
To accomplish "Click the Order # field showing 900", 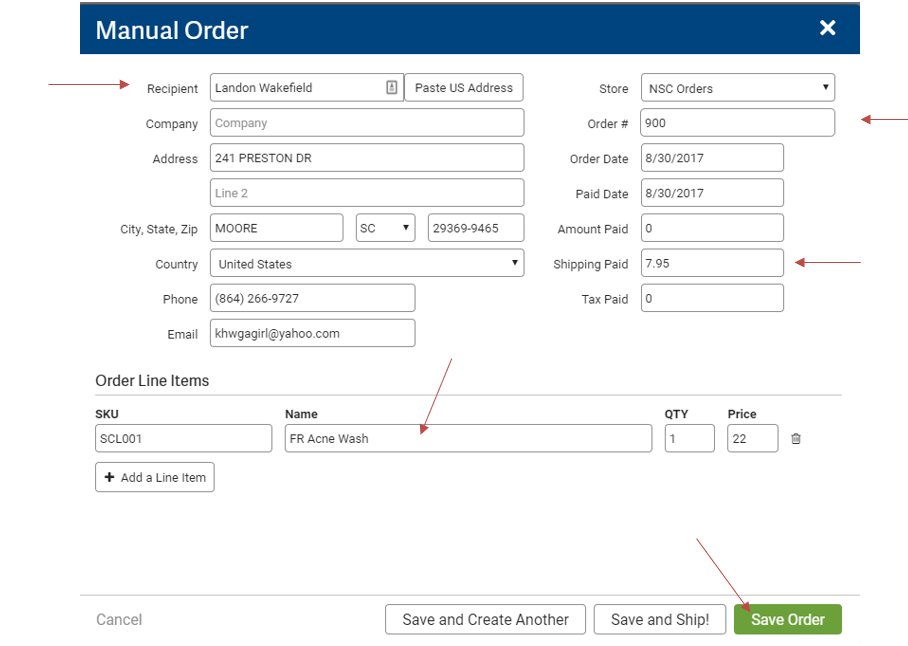I will click(738, 123).
